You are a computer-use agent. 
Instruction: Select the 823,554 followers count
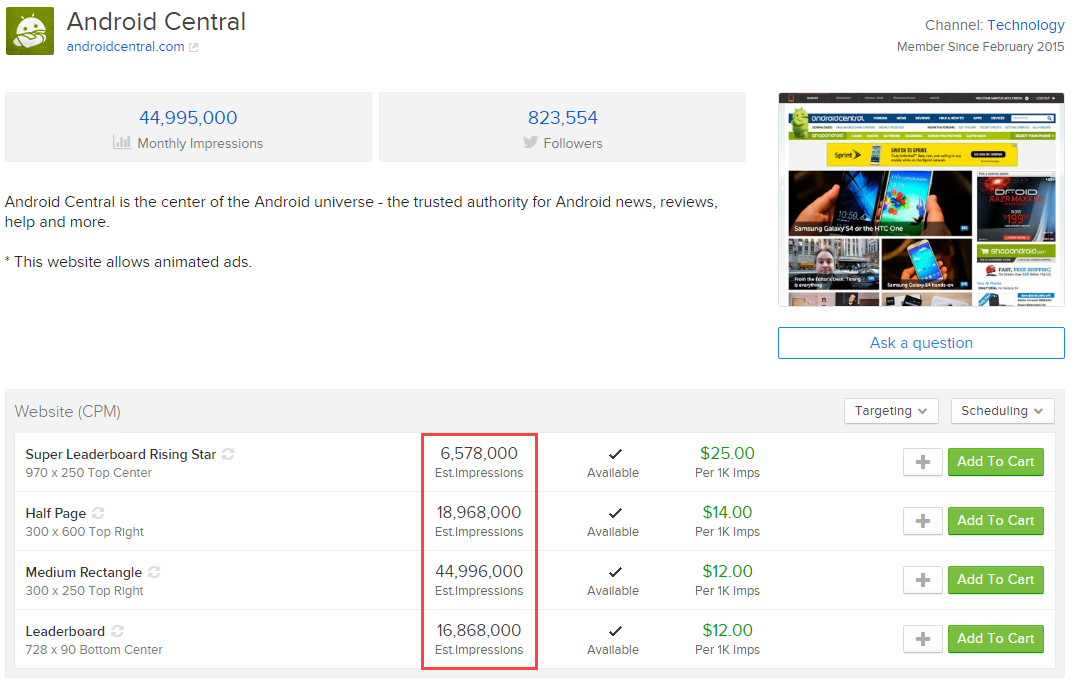[563, 118]
